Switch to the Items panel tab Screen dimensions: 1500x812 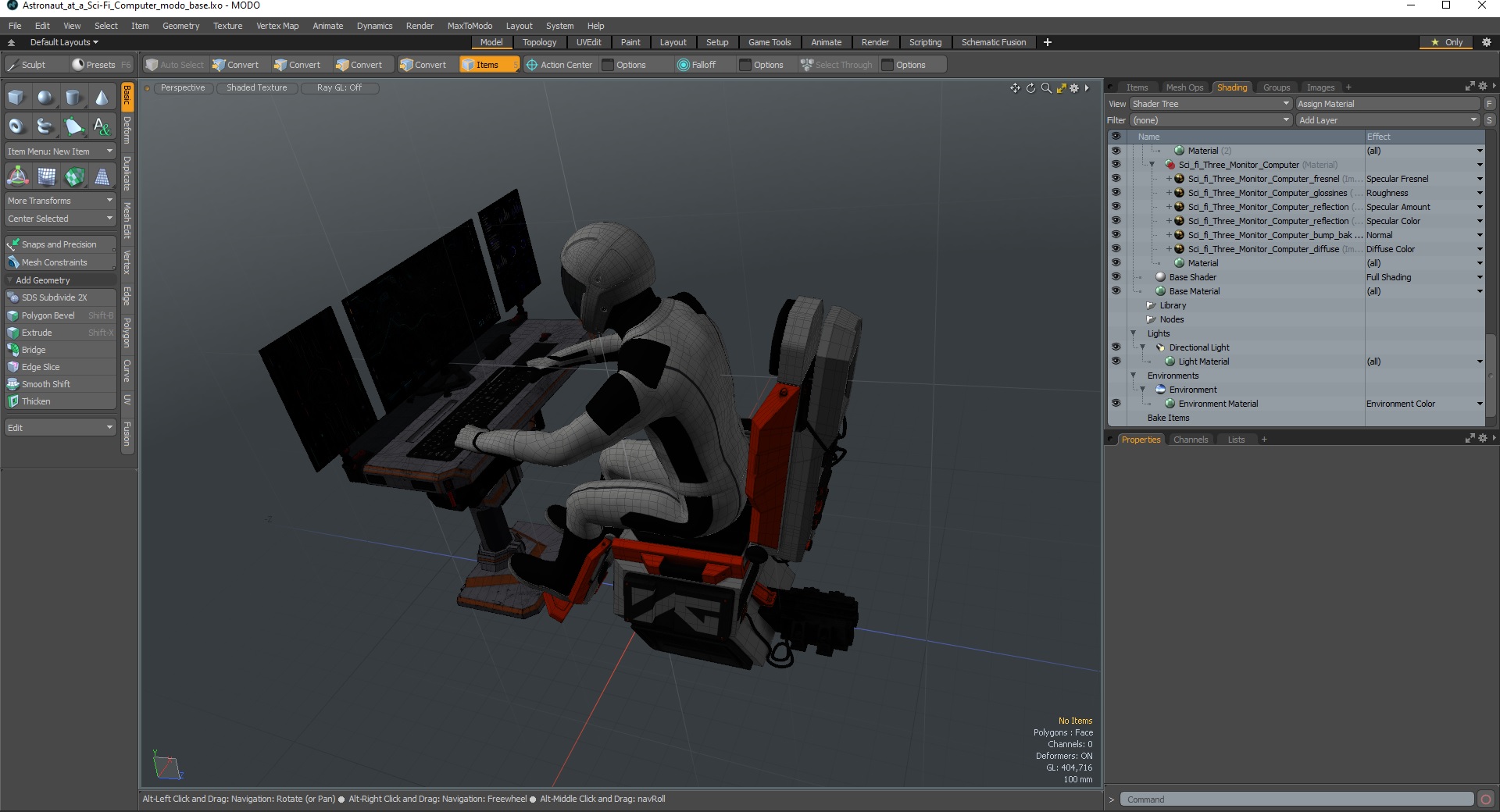(1137, 87)
